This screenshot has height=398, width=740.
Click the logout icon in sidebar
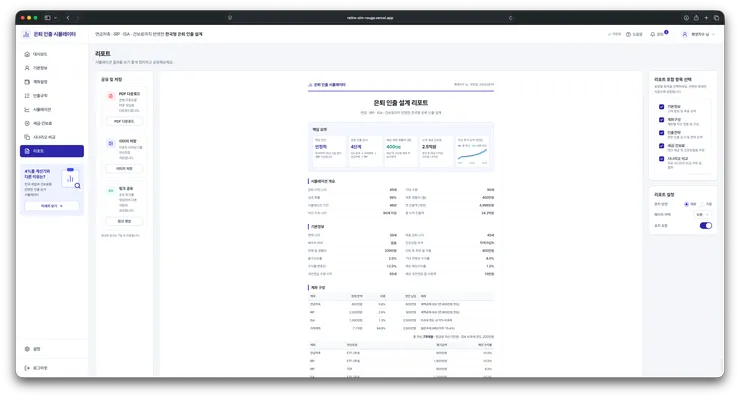(x=27, y=368)
